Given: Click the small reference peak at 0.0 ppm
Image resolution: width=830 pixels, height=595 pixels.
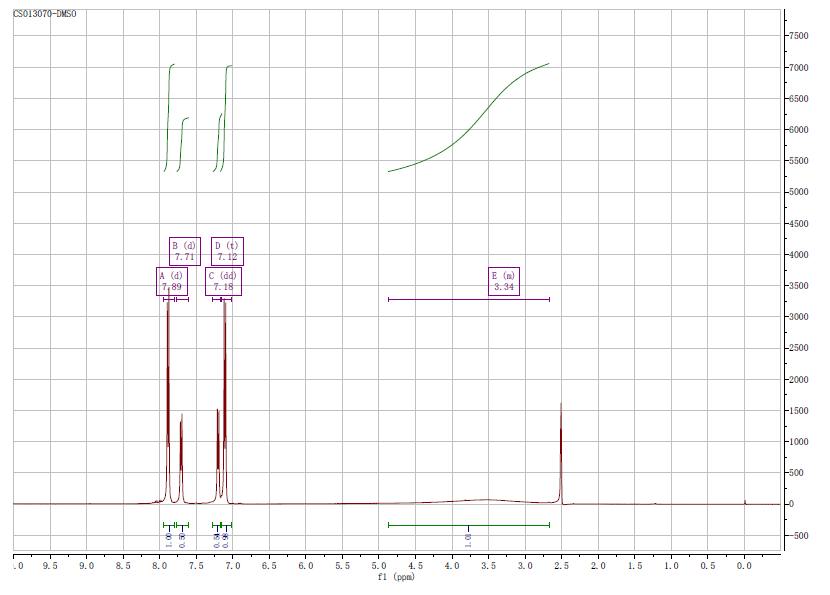Looking at the screenshot, I should 745,501.
